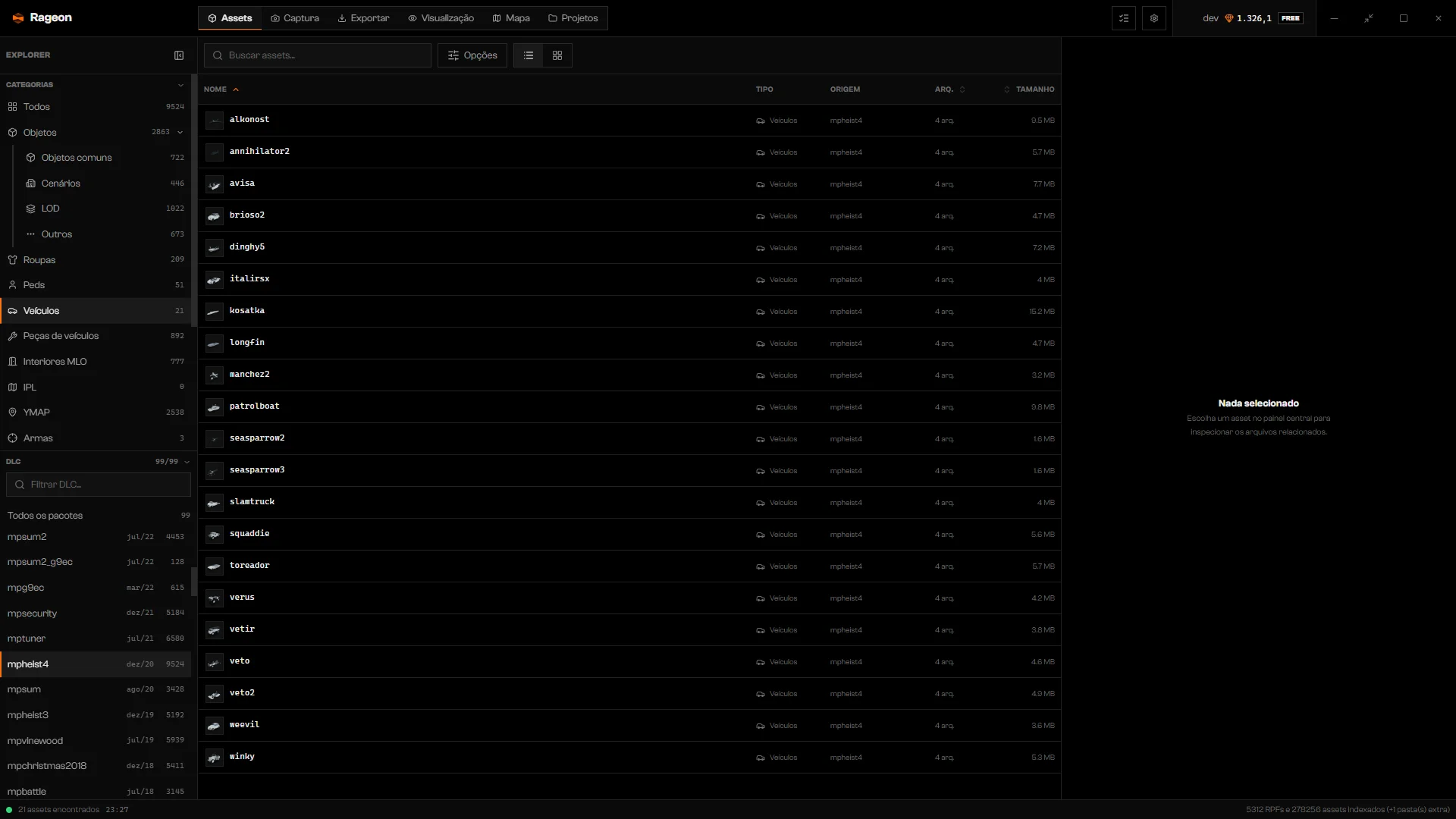Viewport: 1456px width, 819px height.
Task: Select the YMAP category
Action: [96, 413]
